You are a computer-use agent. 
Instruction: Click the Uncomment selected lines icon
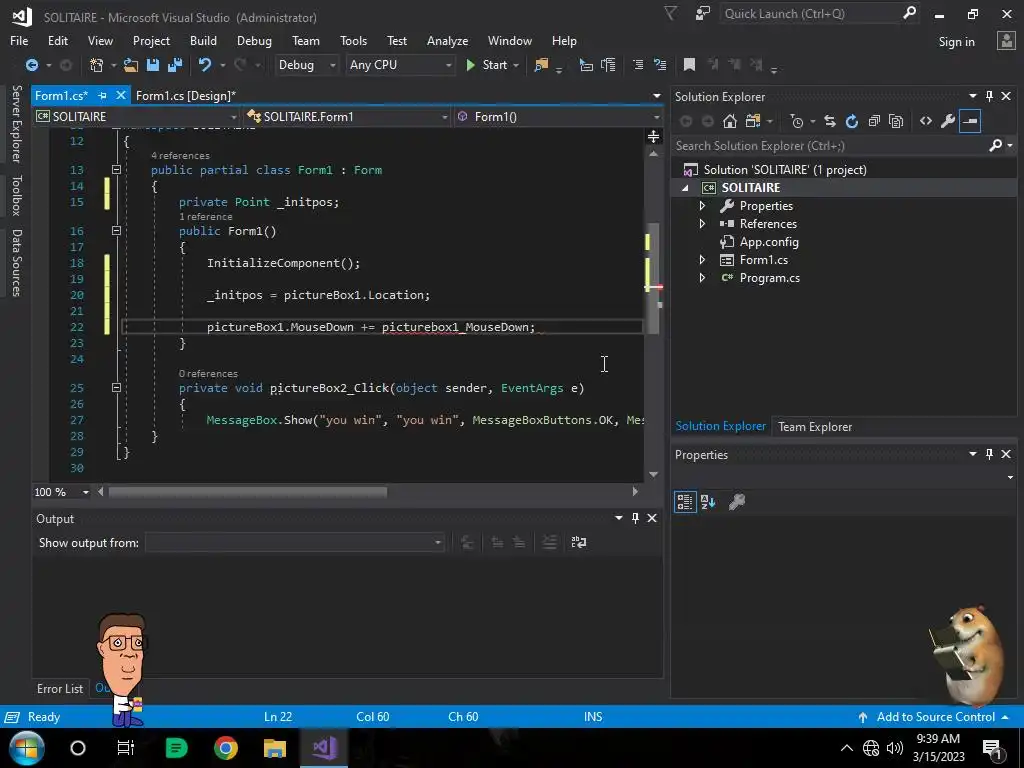pos(660,65)
